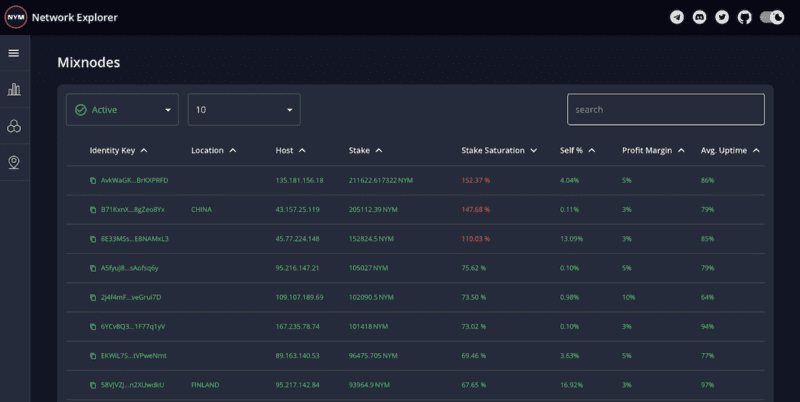800x402 pixels.
Task: Open the Twitter link icon
Action: click(x=721, y=17)
